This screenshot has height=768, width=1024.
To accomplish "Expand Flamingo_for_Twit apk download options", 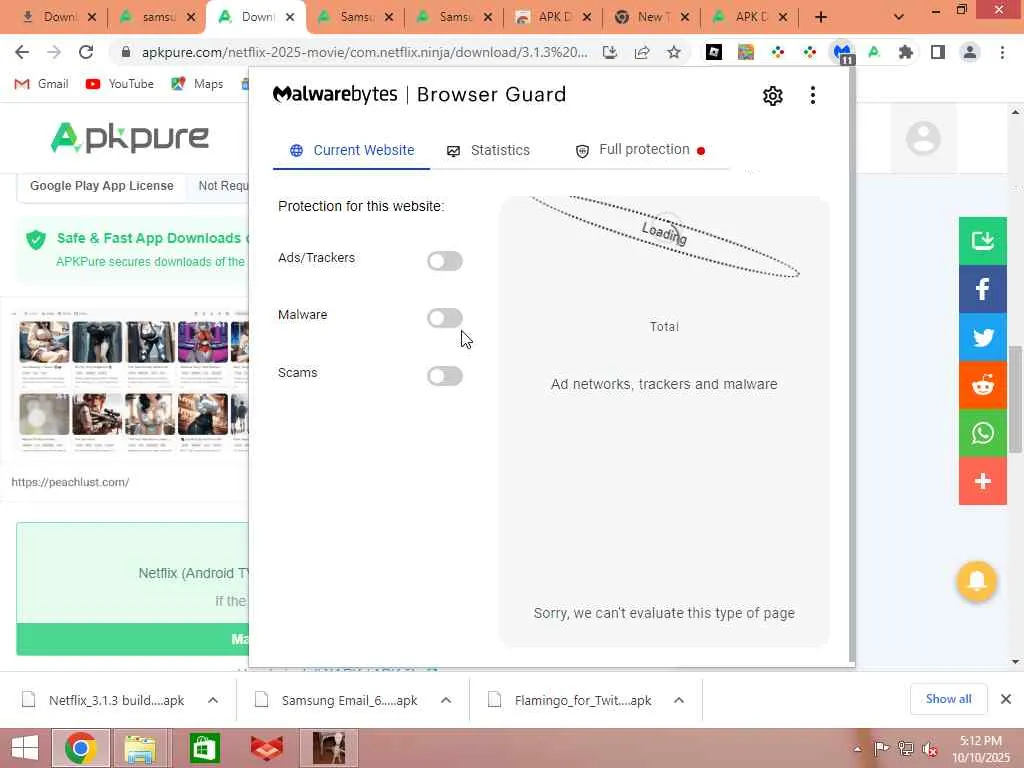I will [x=679, y=700].
